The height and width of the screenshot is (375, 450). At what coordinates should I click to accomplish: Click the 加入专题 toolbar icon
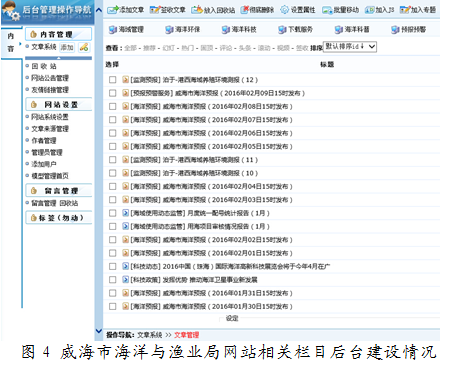(405, 10)
